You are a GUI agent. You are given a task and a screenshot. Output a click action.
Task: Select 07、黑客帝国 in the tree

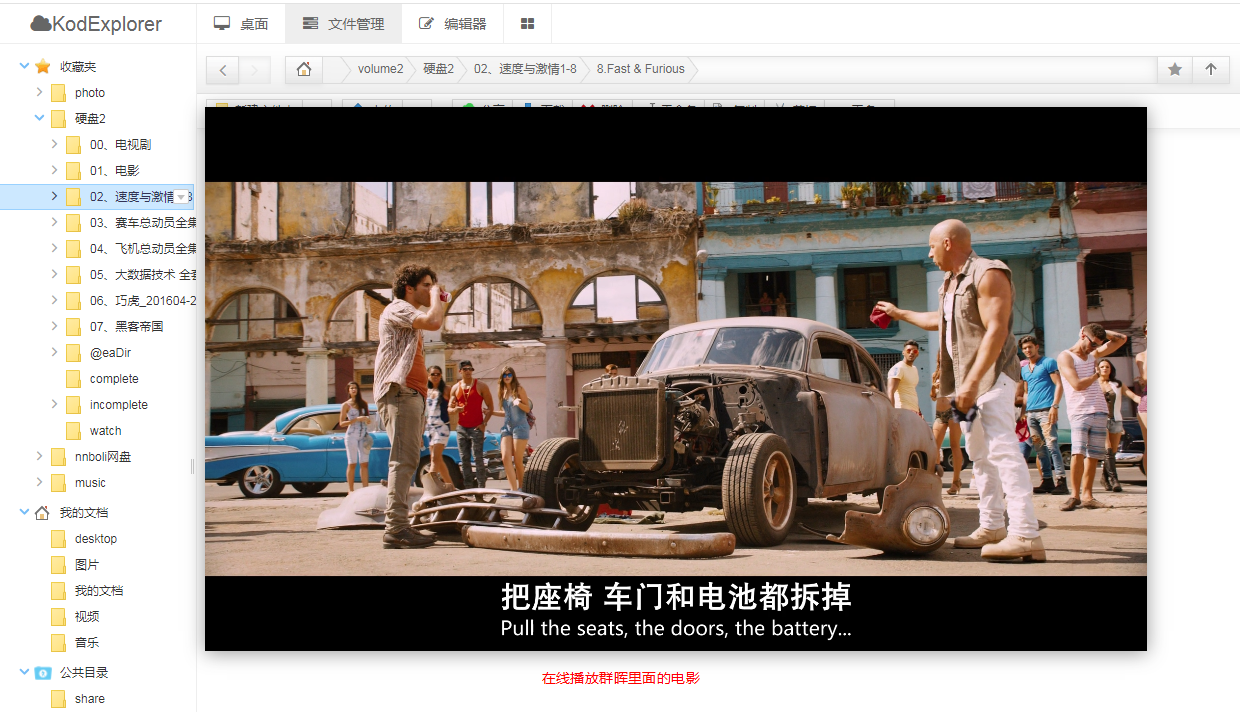[126, 326]
